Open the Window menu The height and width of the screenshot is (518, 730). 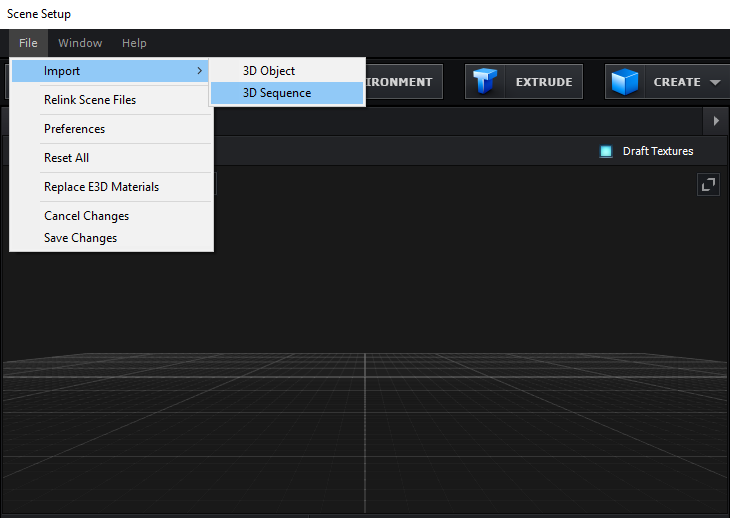[80, 43]
